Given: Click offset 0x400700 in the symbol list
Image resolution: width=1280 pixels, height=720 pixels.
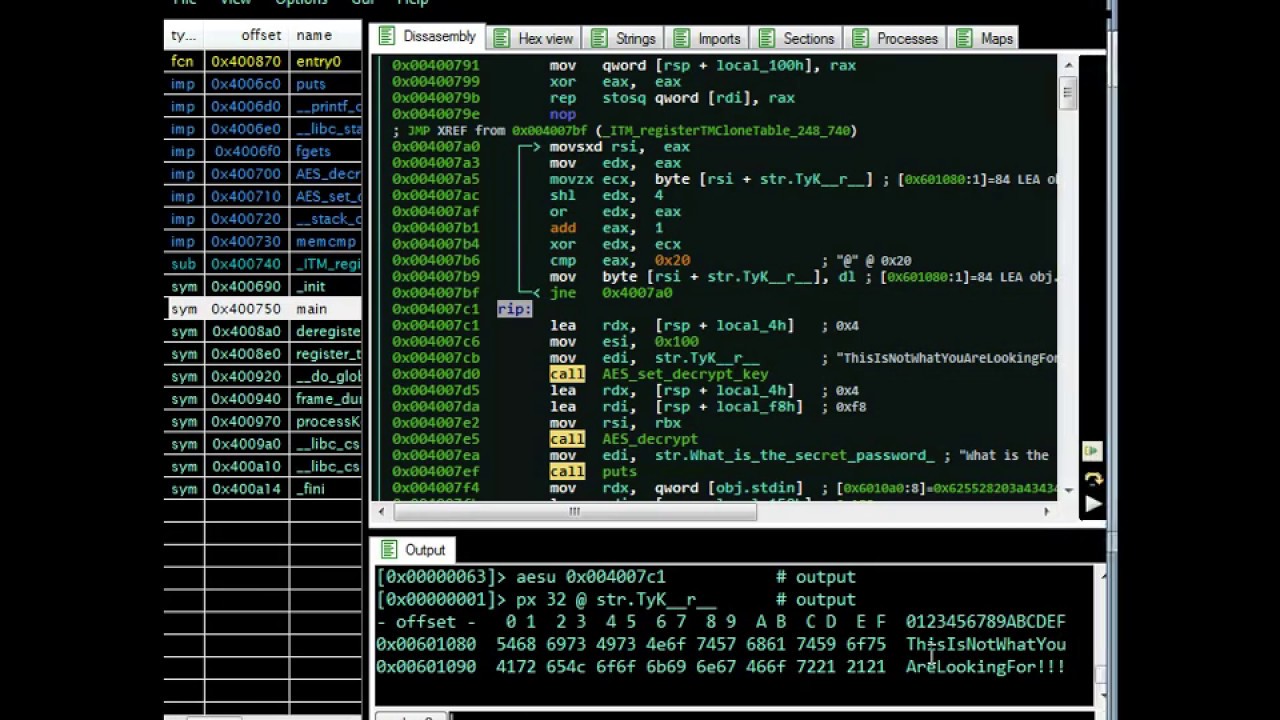Looking at the screenshot, I should click(x=246, y=174).
